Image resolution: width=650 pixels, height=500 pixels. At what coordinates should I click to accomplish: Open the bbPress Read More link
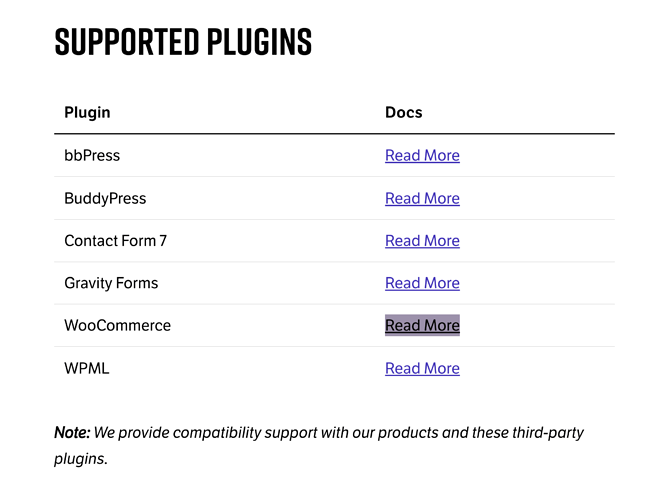pos(422,156)
